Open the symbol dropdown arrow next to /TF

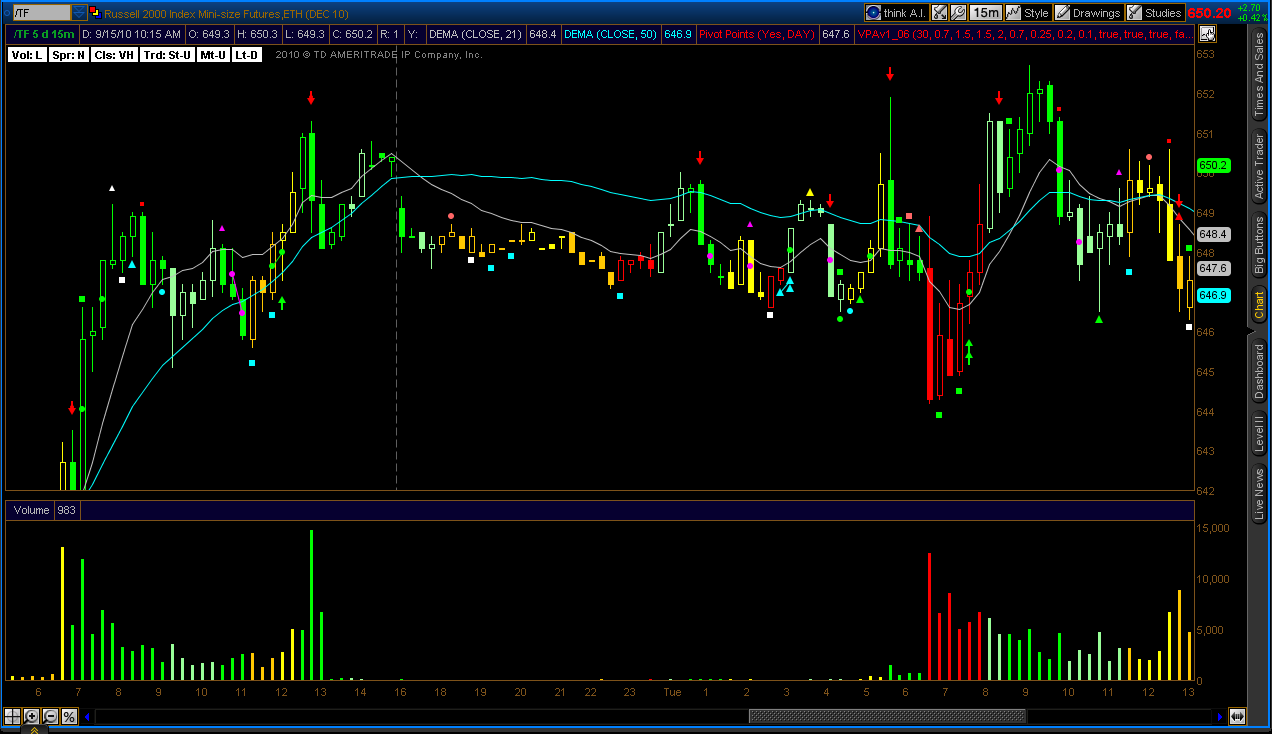(x=79, y=13)
